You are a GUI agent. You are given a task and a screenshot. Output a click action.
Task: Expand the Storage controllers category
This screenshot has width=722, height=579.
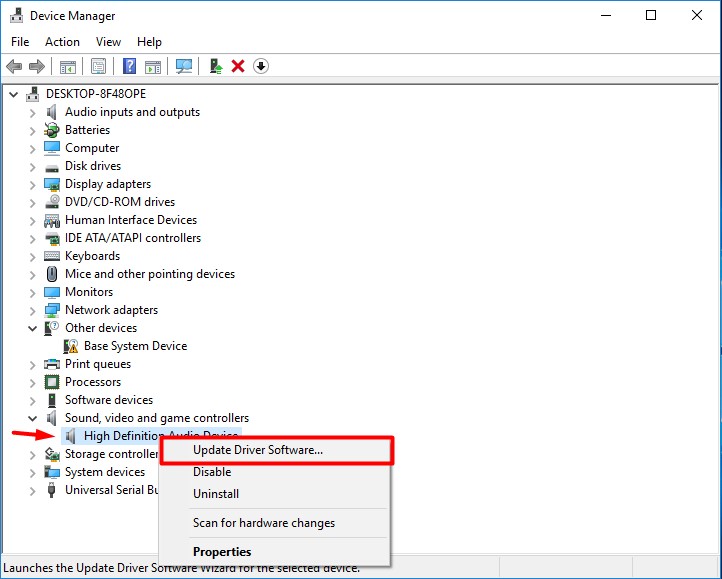tap(32, 455)
